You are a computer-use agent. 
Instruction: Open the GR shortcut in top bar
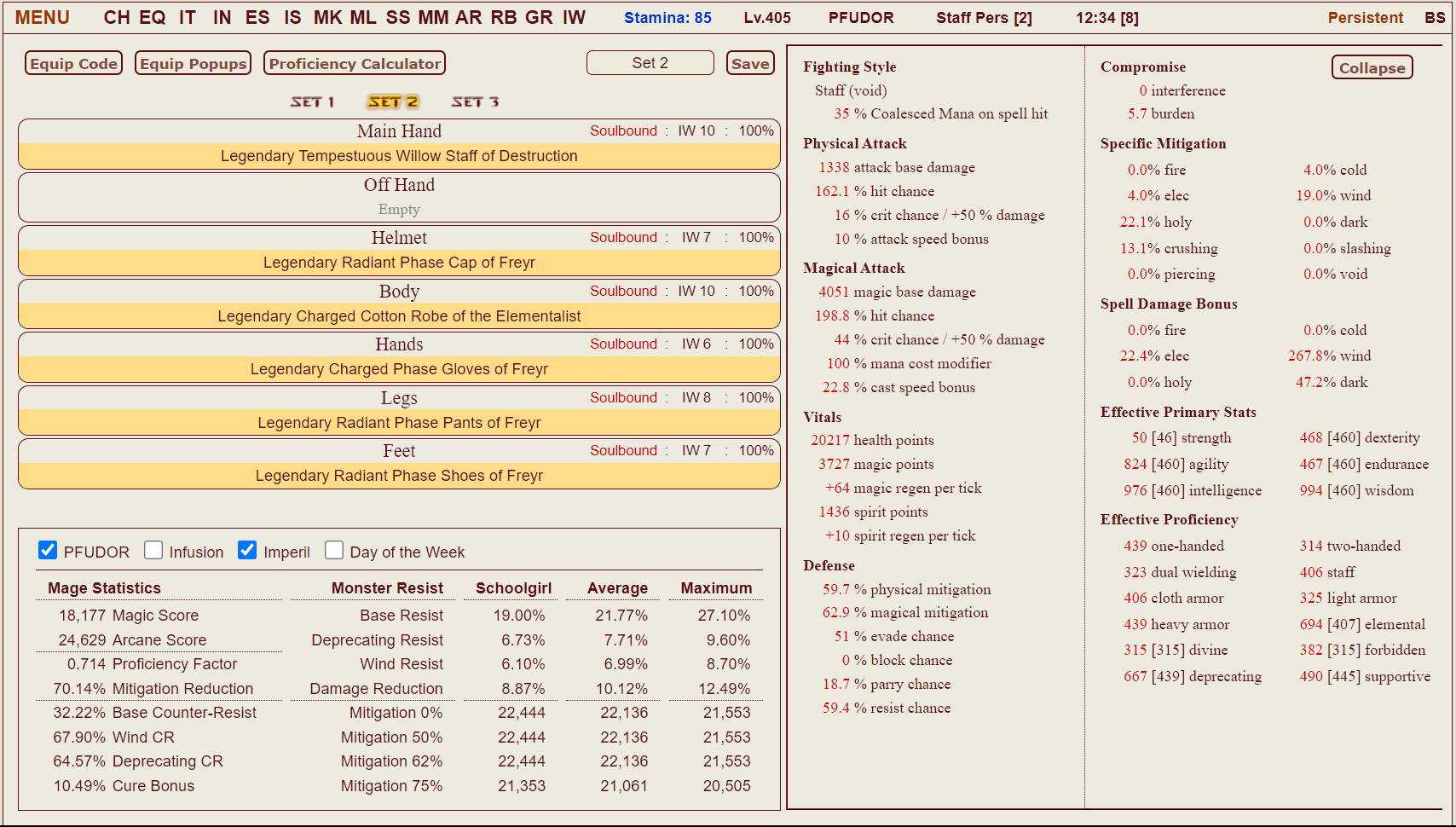point(539,17)
